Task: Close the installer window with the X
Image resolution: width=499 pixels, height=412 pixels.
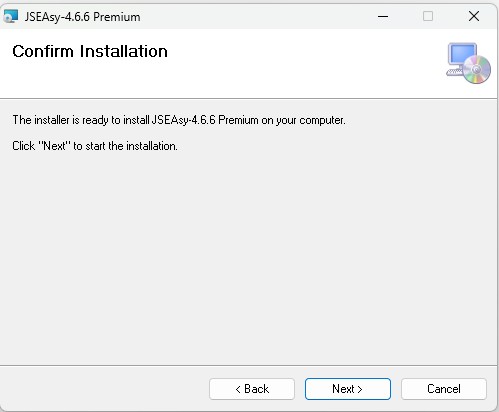Action: pyautogui.click(x=474, y=16)
